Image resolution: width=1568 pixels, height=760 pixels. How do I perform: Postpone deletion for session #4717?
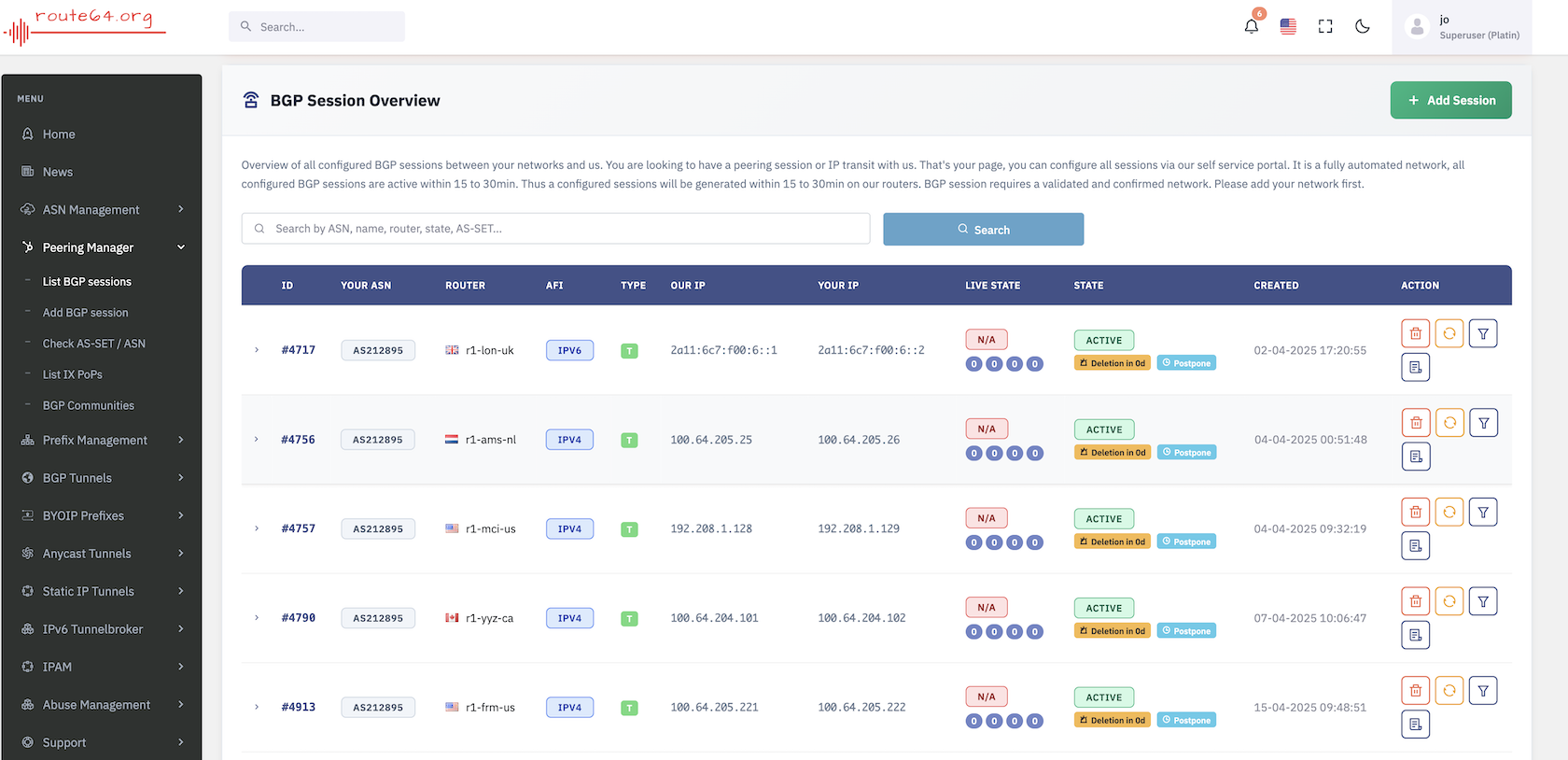tap(1186, 363)
